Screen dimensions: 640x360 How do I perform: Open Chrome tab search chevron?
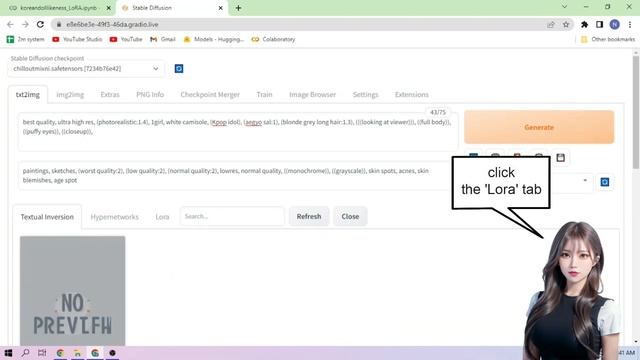[564, 7]
